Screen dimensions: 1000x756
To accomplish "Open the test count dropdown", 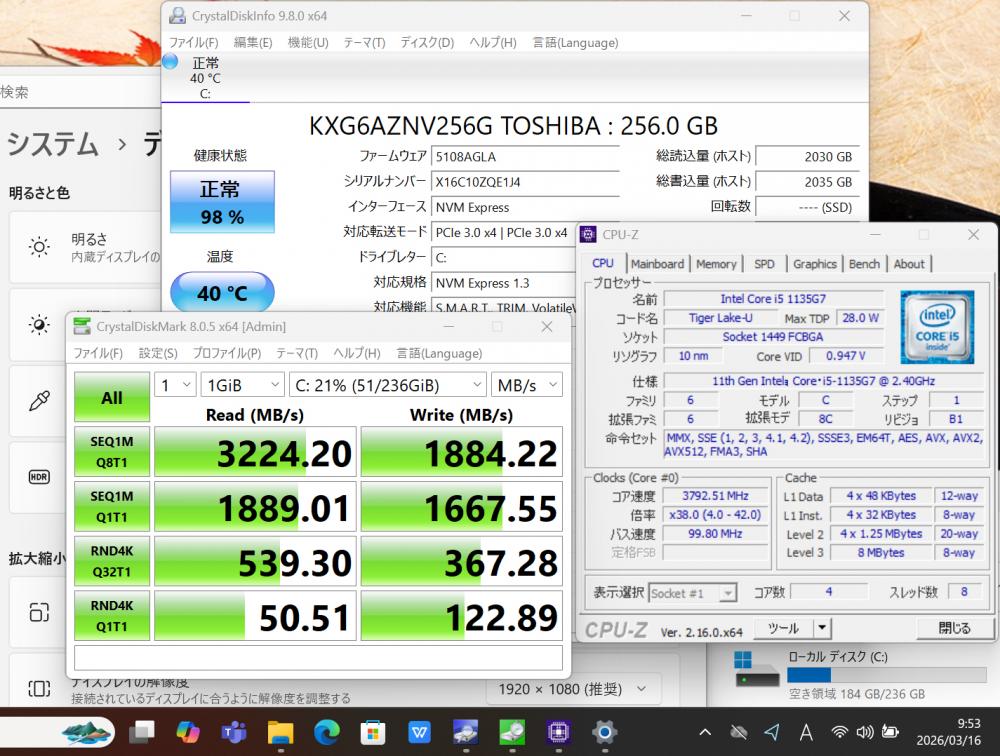I will tap(174, 385).
